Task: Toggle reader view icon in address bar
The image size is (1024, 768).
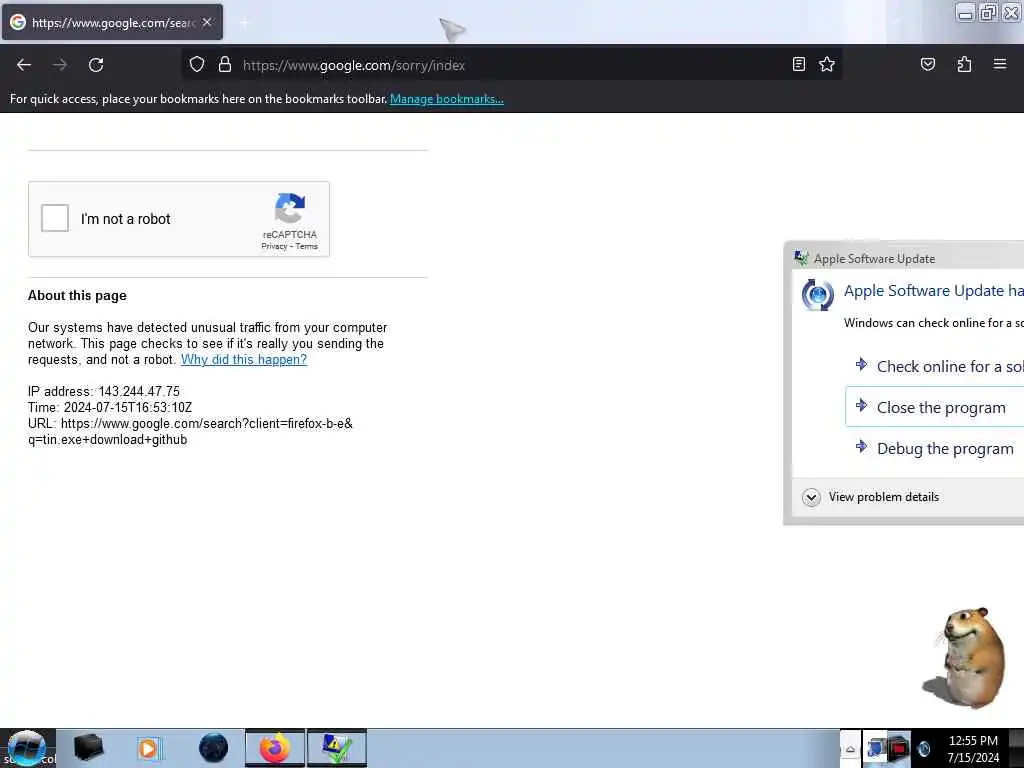Action: point(798,64)
